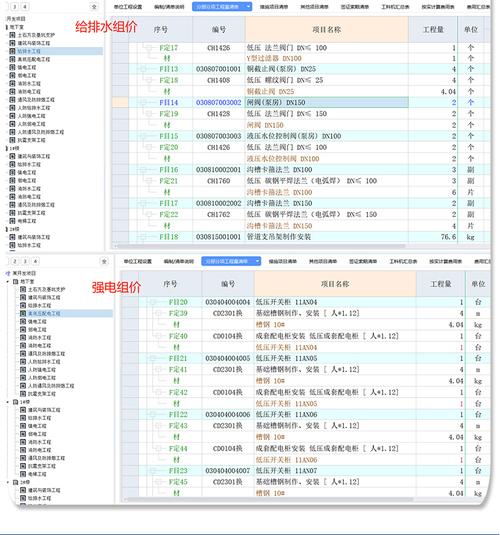Click the 全 button above lower tree
This screenshot has width=500, height=535.
pos(104,261)
